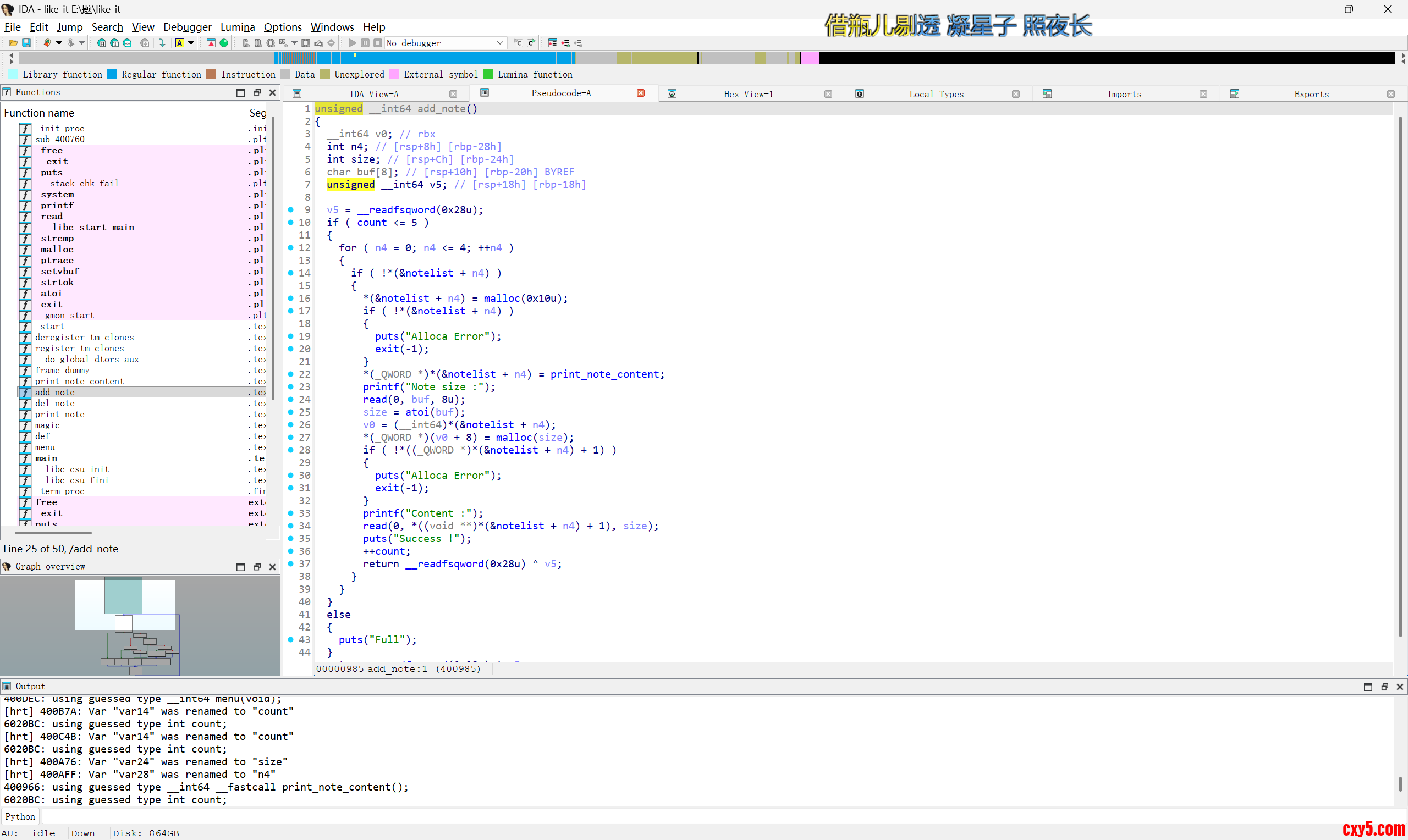The height and width of the screenshot is (840, 1408).
Task: Click the jump back arrow icon
Action: tap(47, 43)
